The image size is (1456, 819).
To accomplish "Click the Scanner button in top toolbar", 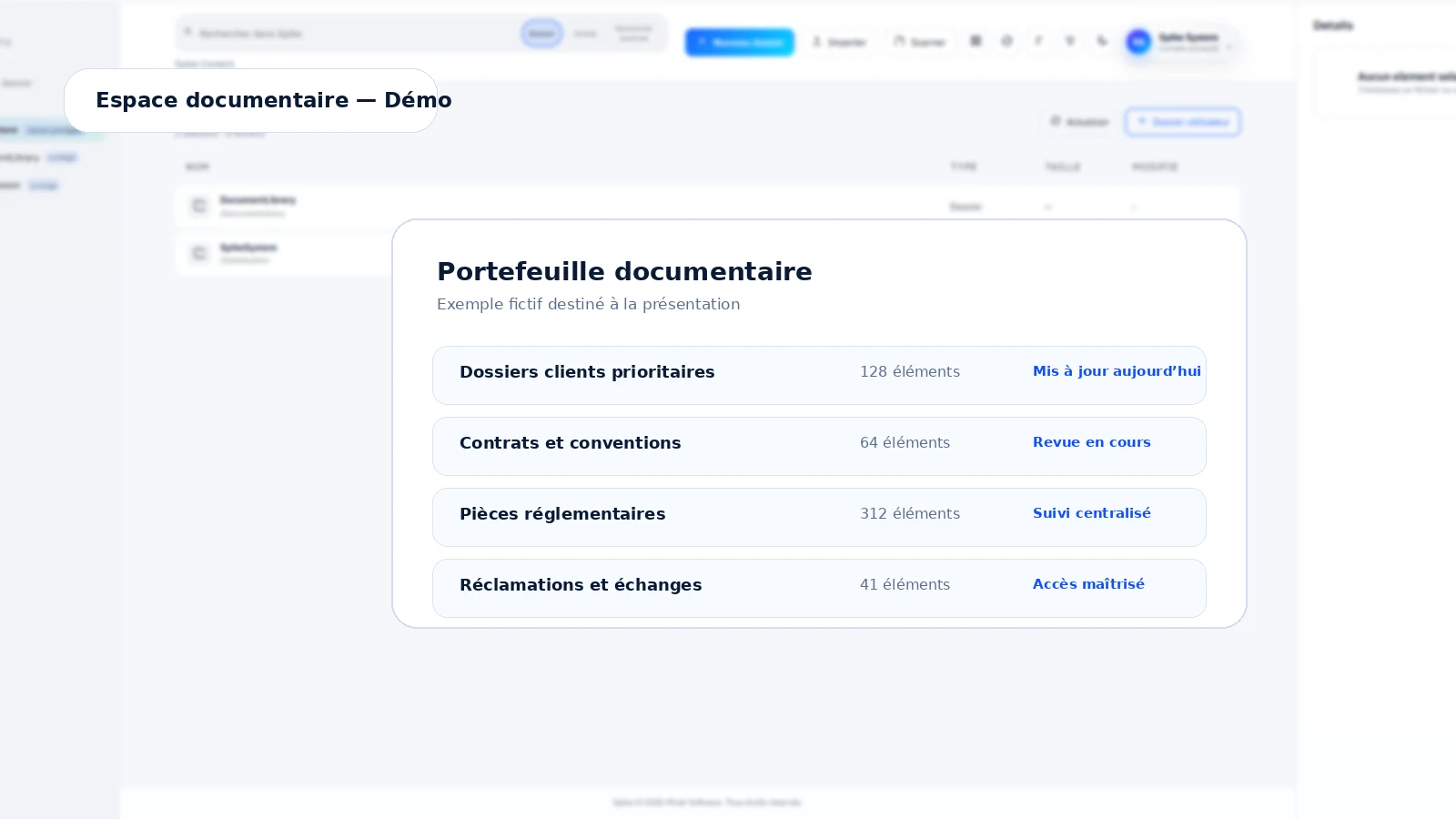I will click(920, 42).
